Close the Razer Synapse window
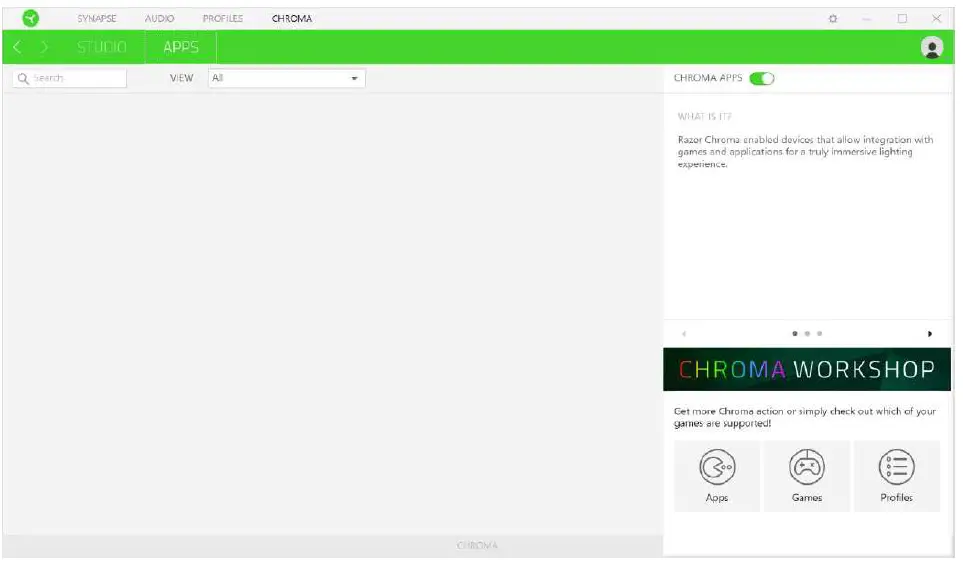The image size is (963, 562). pos(937,18)
